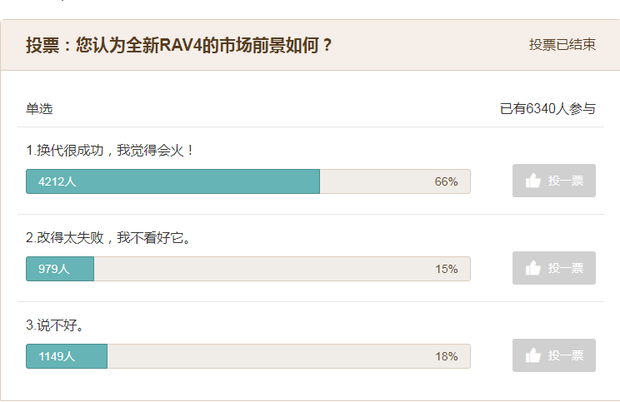Choose option 1.换代很成功,我觉得会火!

coord(110,150)
